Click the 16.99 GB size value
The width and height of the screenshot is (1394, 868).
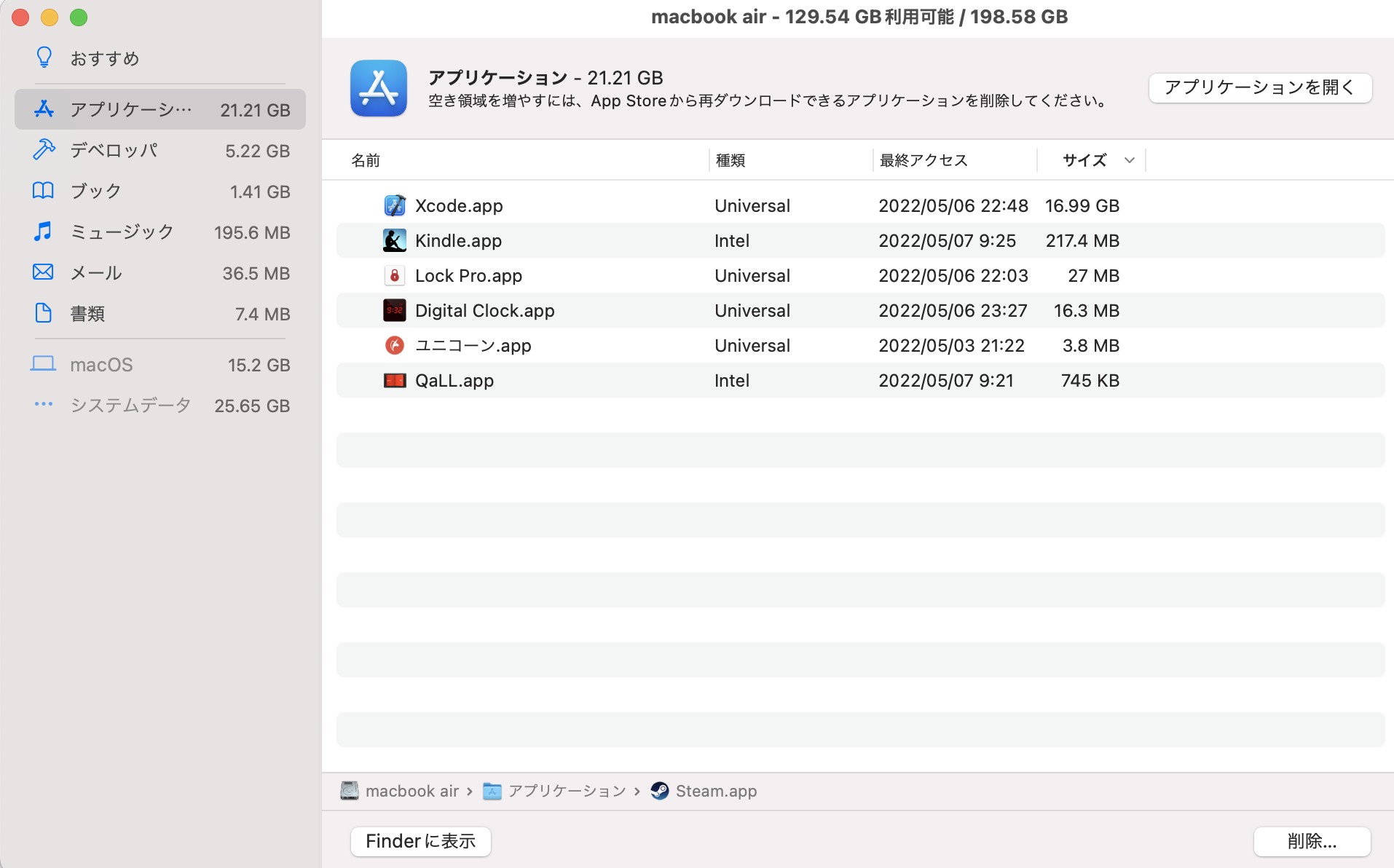[x=1082, y=206]
